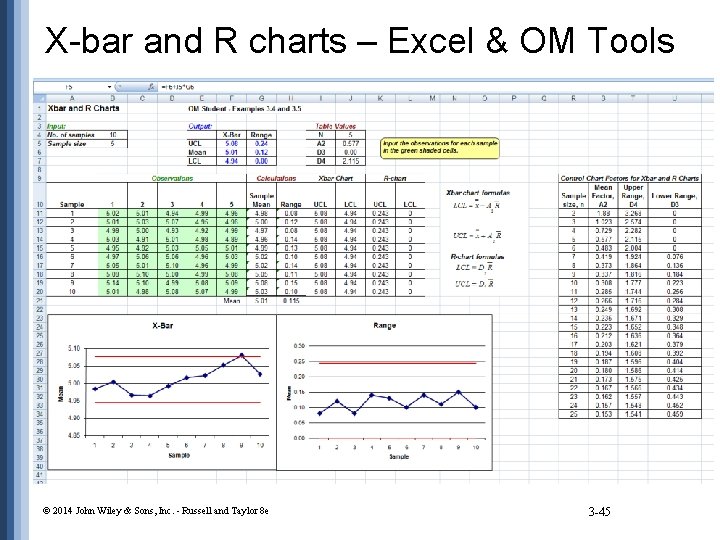This screenshot has width=720, height=540.
Task: Click the slide page number 3-45
Action: 599,512
